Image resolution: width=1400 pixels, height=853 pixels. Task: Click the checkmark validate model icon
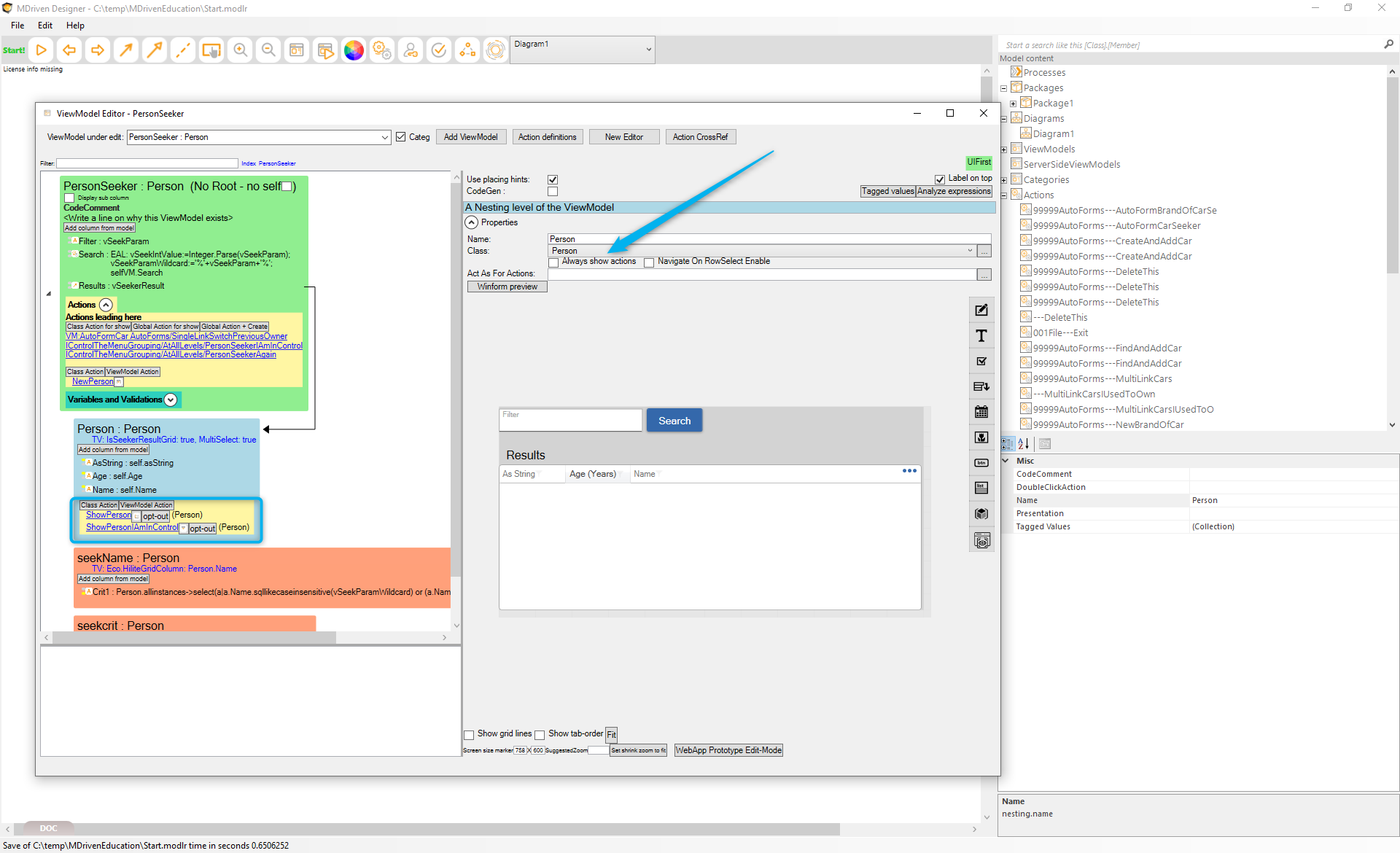point(439,50)
